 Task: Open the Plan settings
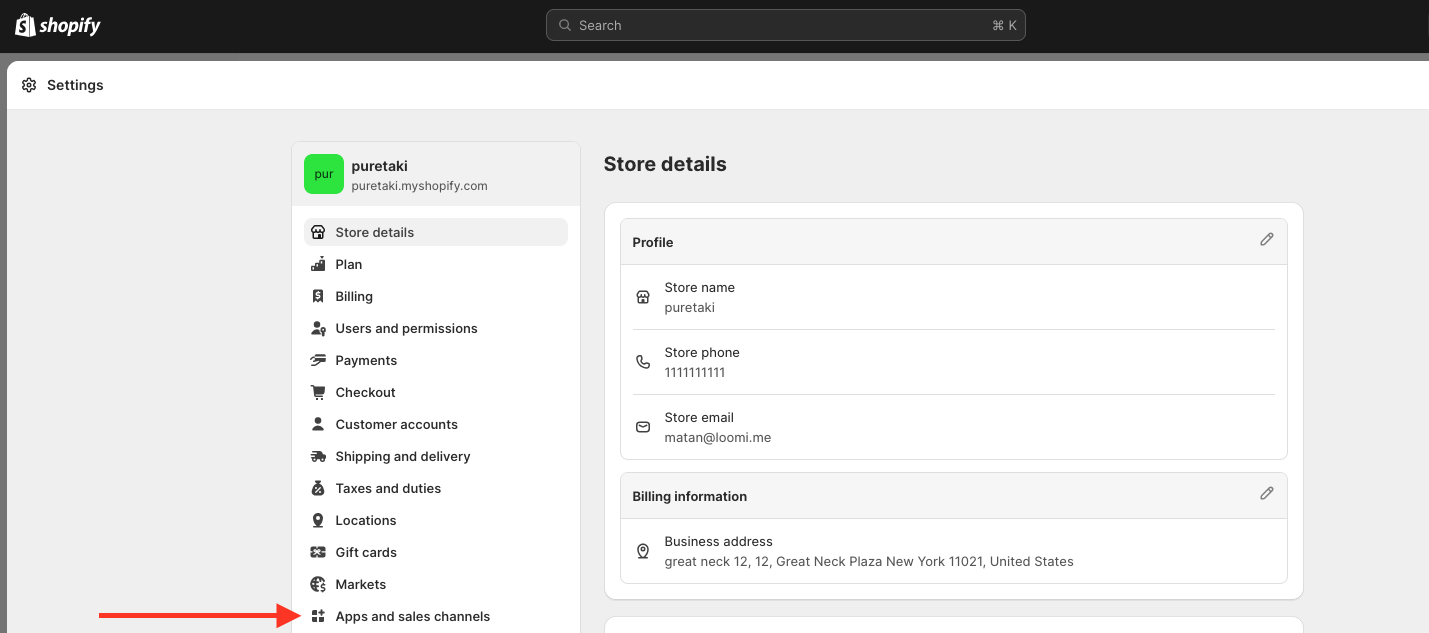(436, 264)
